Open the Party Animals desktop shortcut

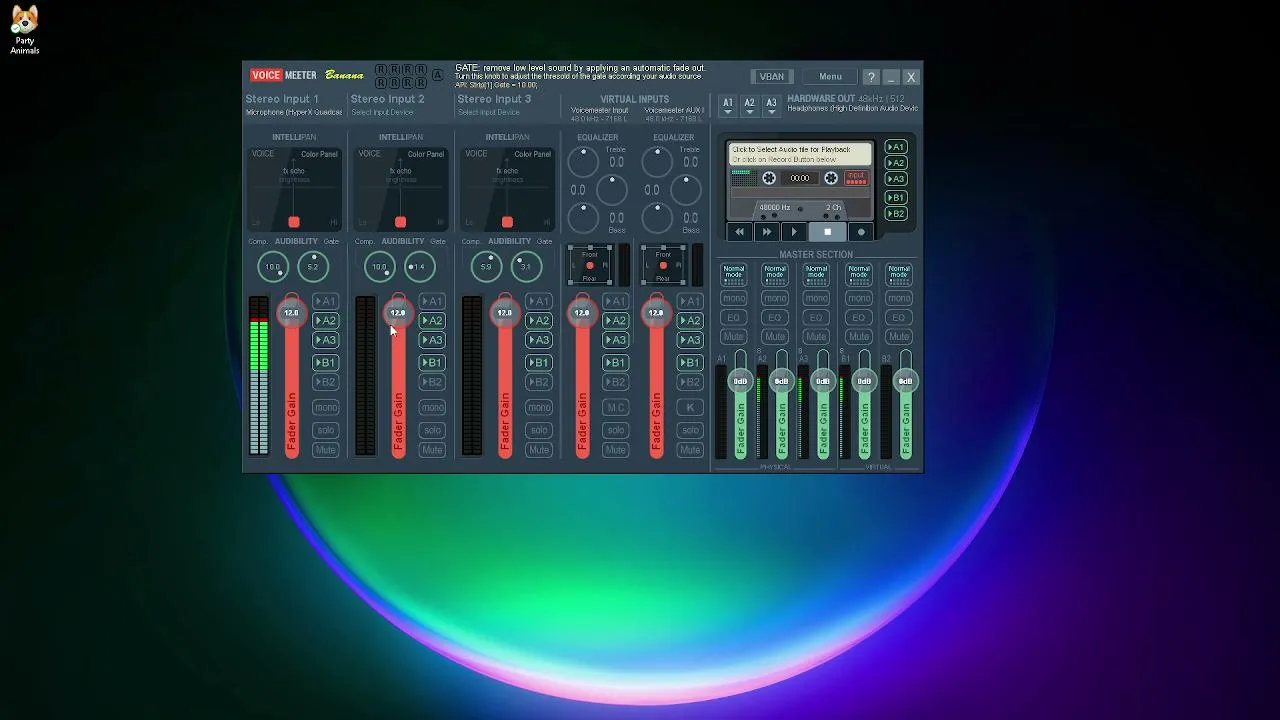click(24, 30)
